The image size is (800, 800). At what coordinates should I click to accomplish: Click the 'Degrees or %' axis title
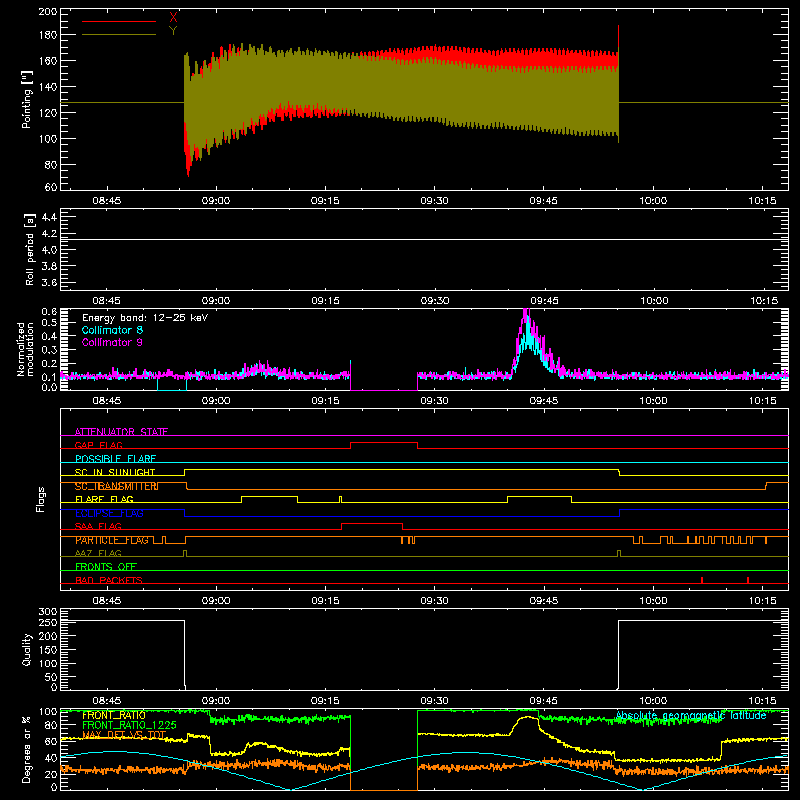(26, 749)
